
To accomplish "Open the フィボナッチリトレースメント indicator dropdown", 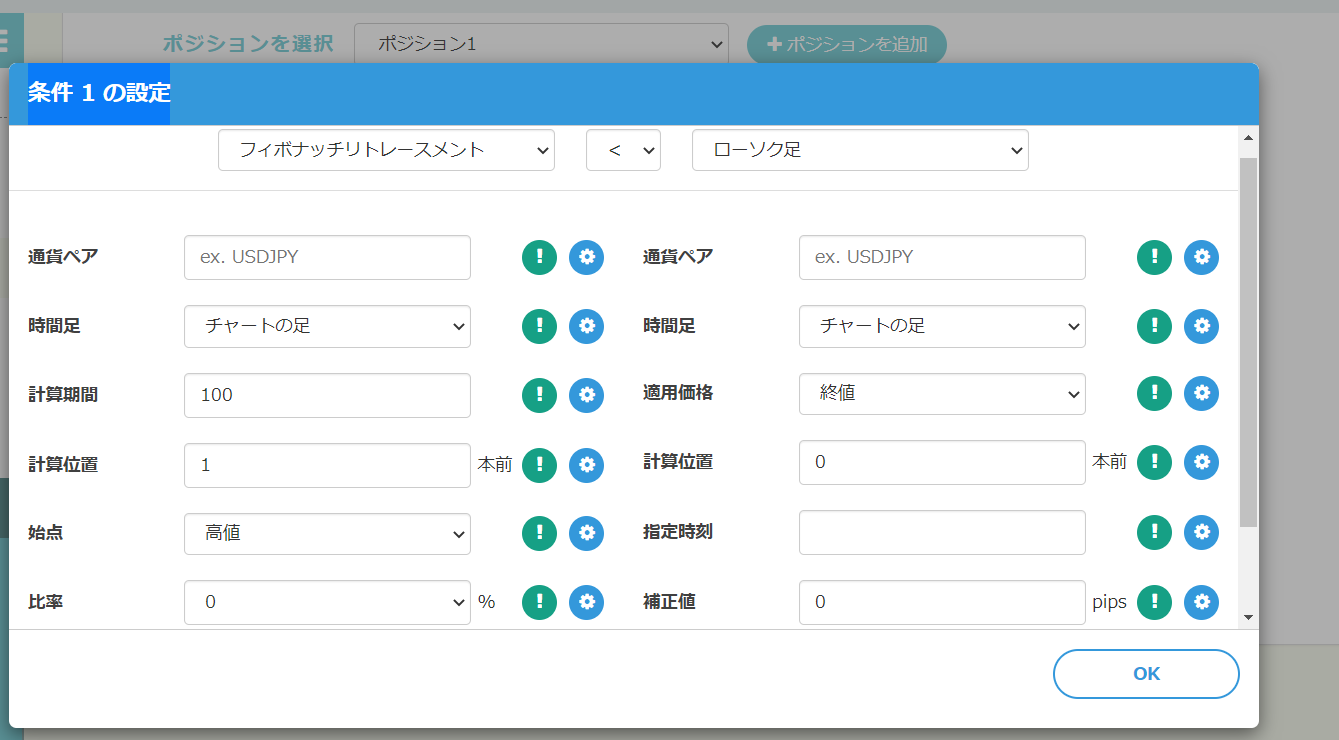I will pos(386,150).
